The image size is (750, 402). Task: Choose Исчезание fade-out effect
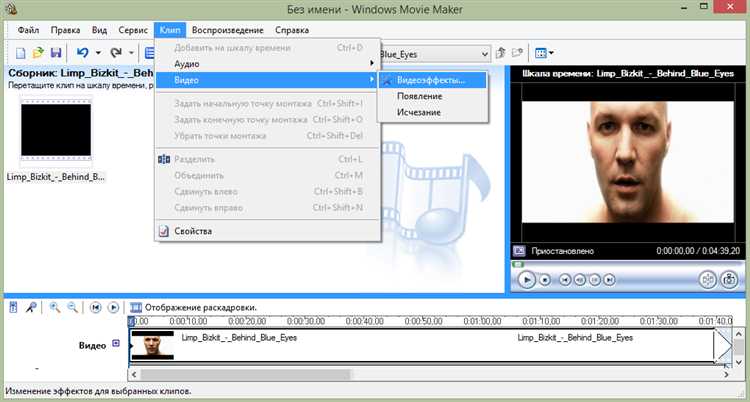click(x=432, y=112)
